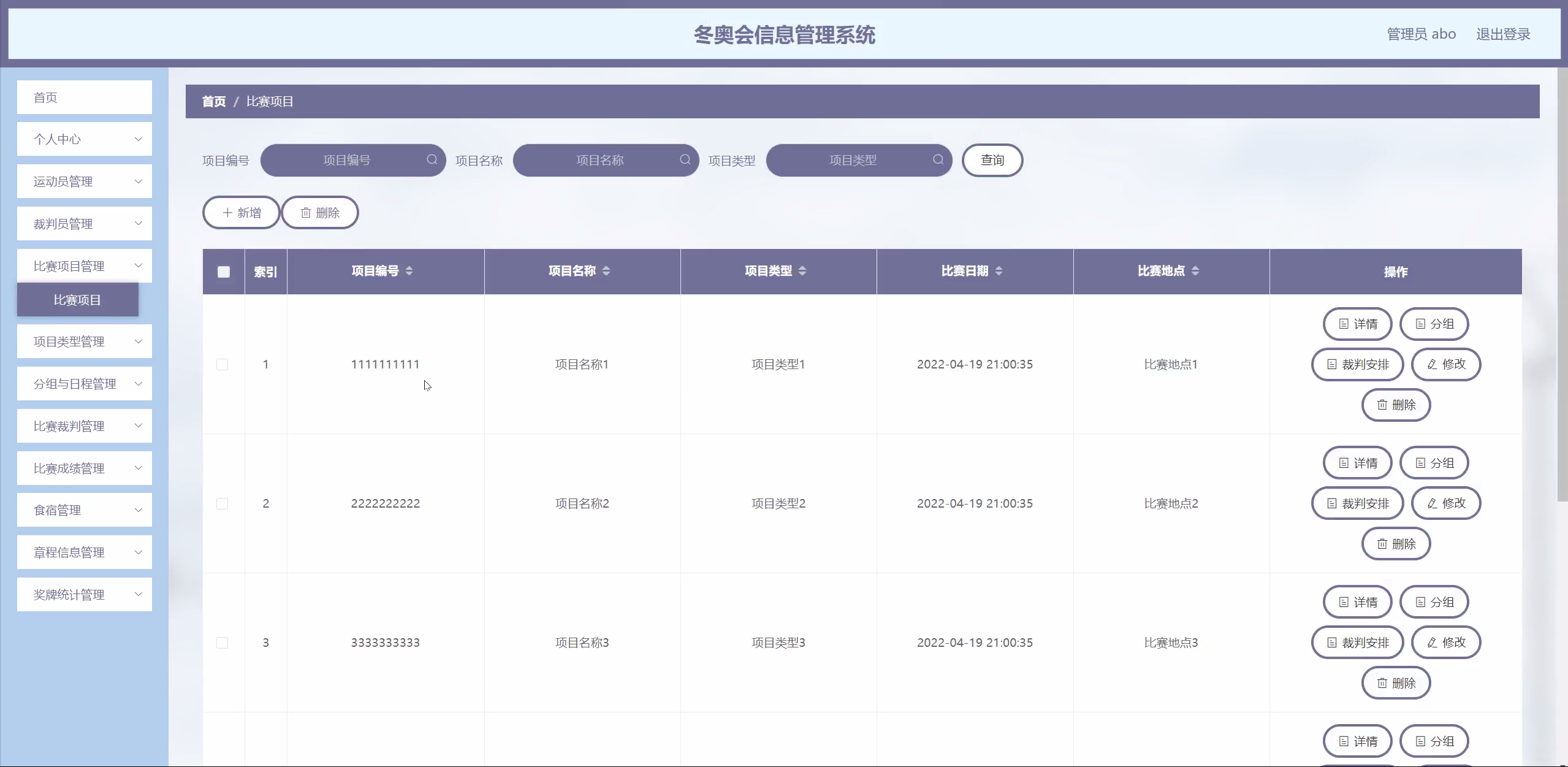This screenshot has height=767, width=1568.
Task: Click the vertical page scrollbar
Action: tap(1562, 282)
